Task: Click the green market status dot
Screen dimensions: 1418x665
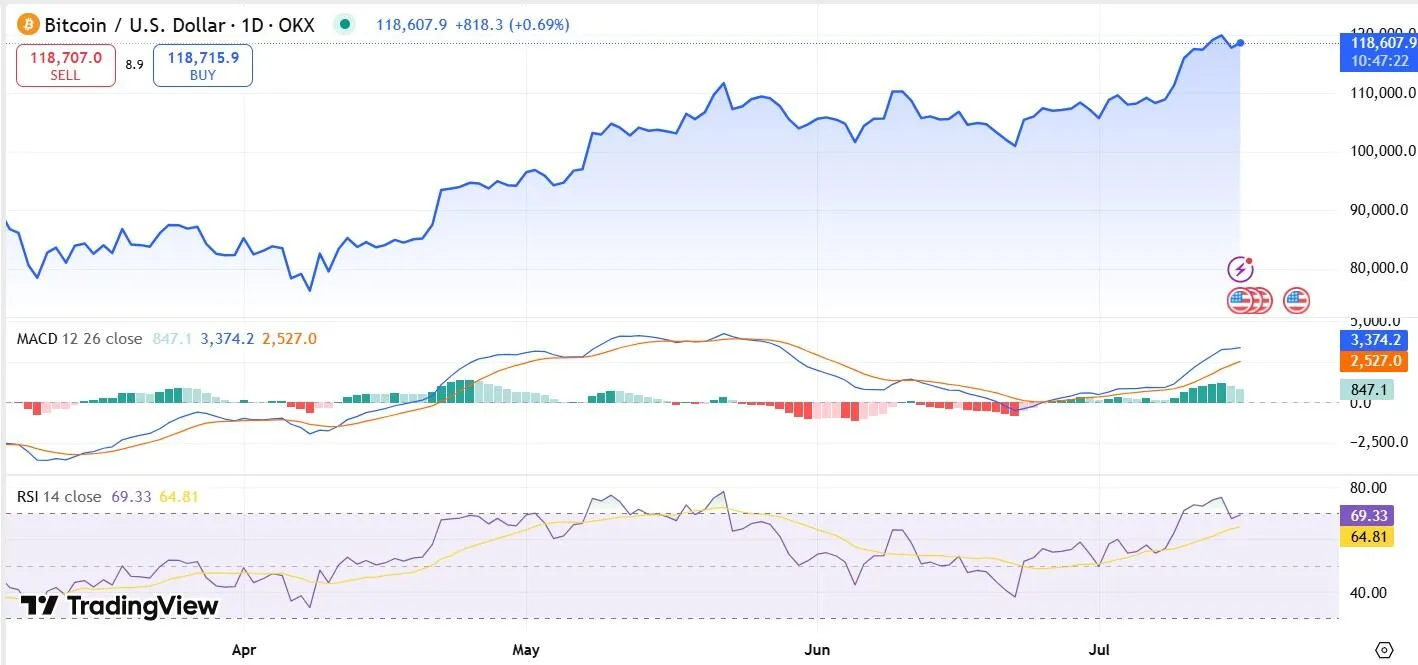Action: (x=344, y=23)
